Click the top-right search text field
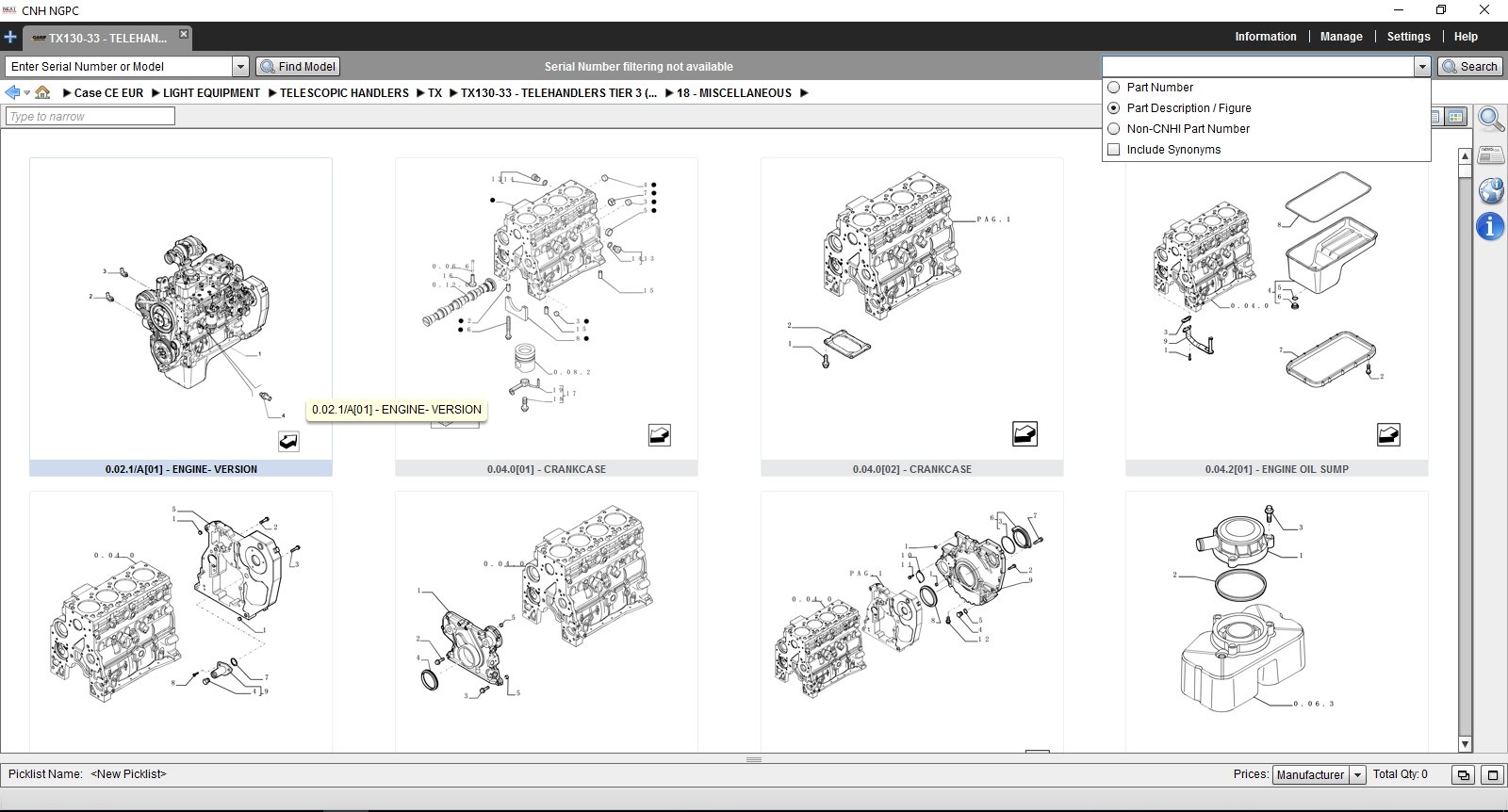The height and width of the screenshot is (812, 1508). pyautogui.click(x=1258, y=66)
